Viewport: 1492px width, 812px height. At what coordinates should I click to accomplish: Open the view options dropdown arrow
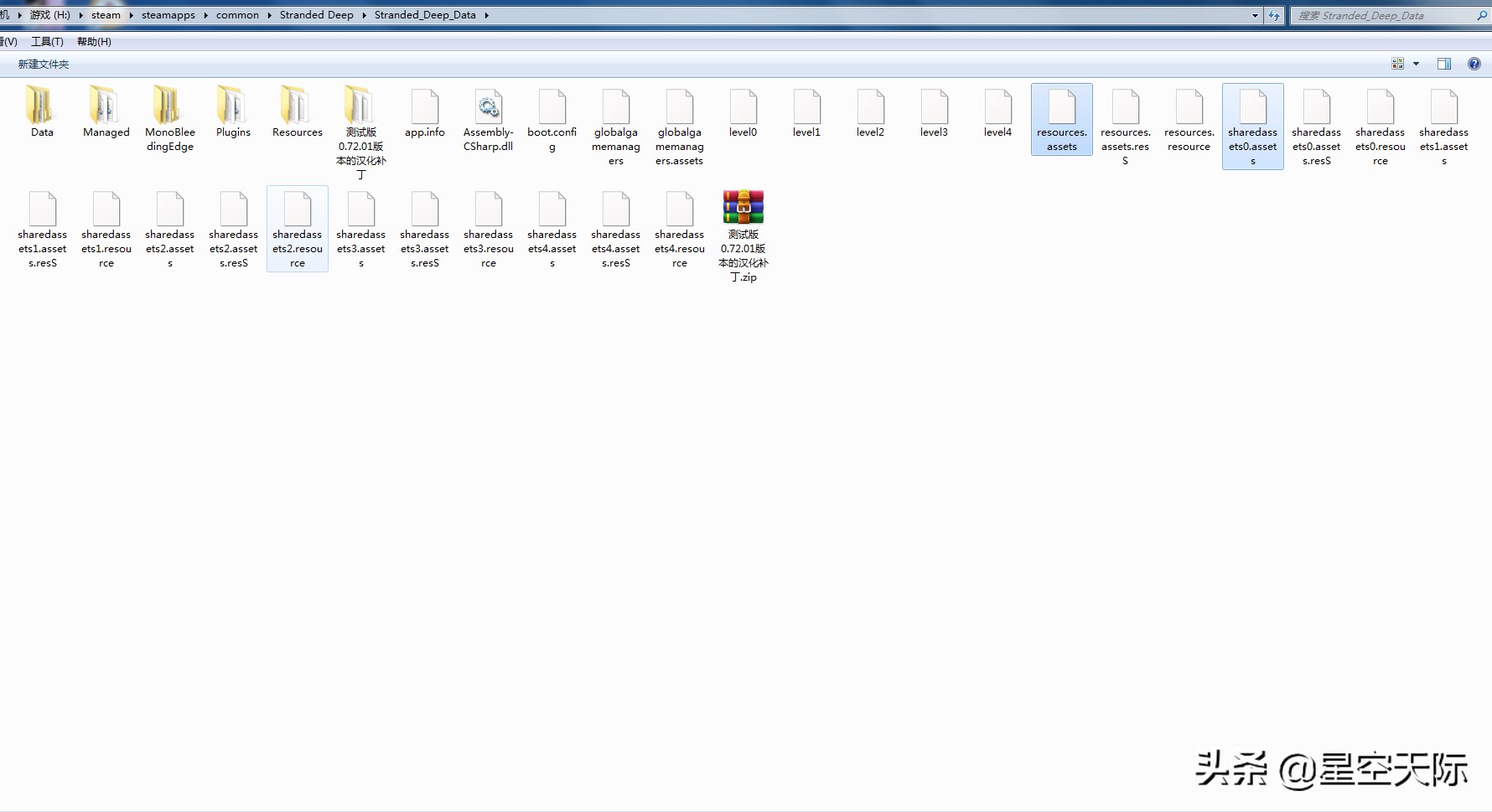point(1417,64)
